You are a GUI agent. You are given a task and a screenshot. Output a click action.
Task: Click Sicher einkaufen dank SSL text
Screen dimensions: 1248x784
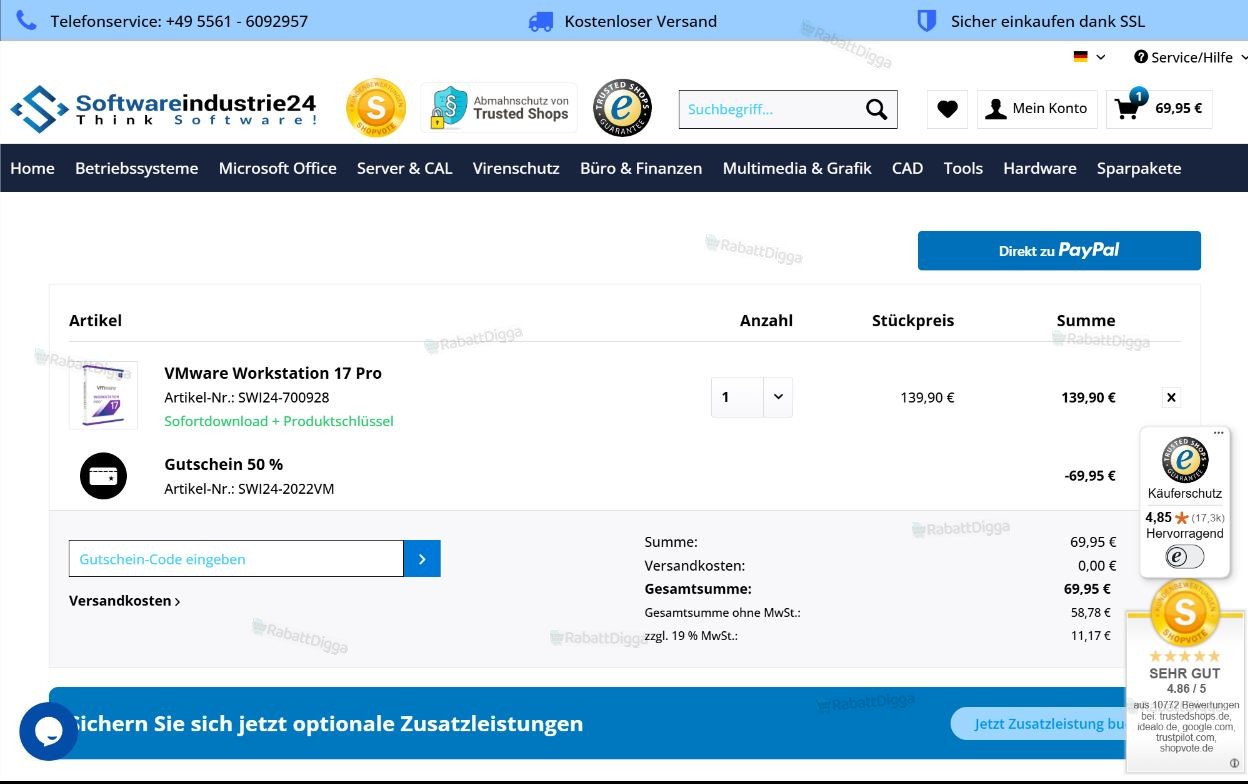1048,21
